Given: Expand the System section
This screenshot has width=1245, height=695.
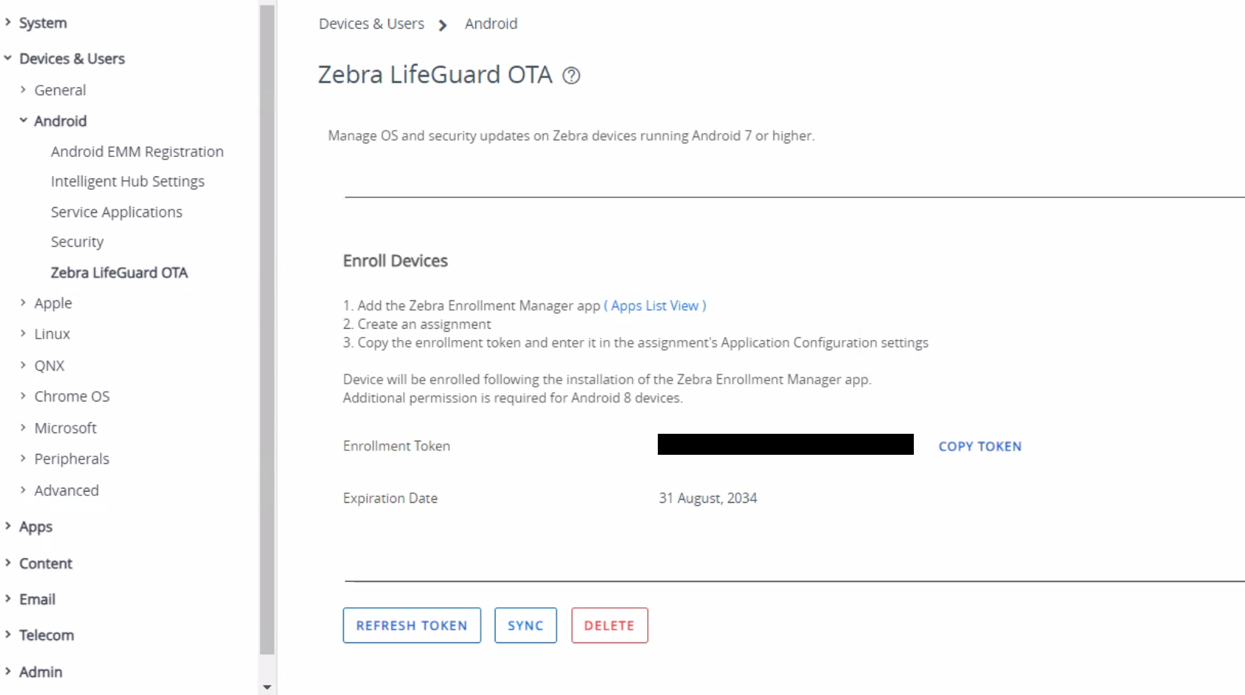Looking at the screenshot, I should (x=41, y=22).
